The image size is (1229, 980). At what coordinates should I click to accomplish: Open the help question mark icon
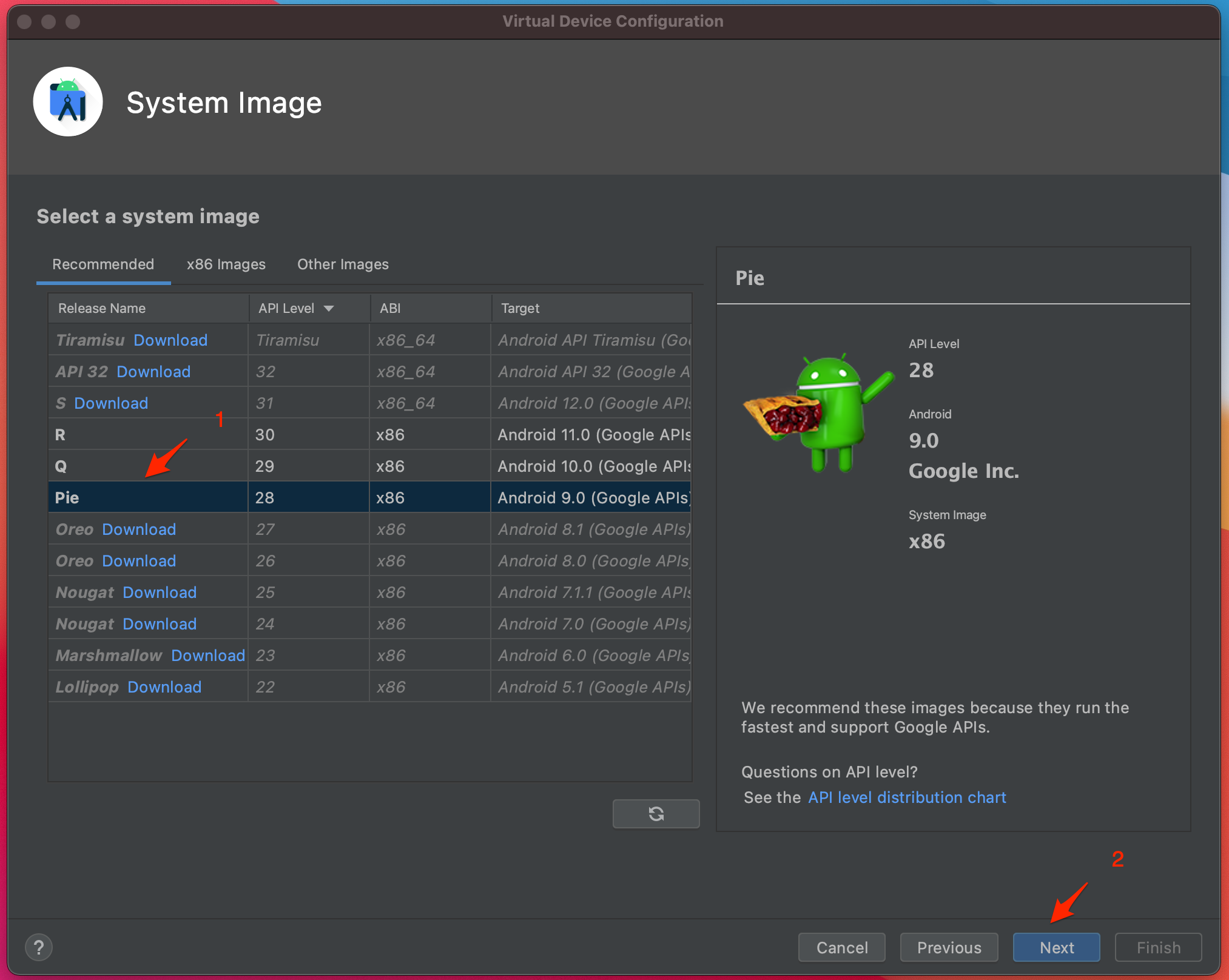click(x=39, y=947)
